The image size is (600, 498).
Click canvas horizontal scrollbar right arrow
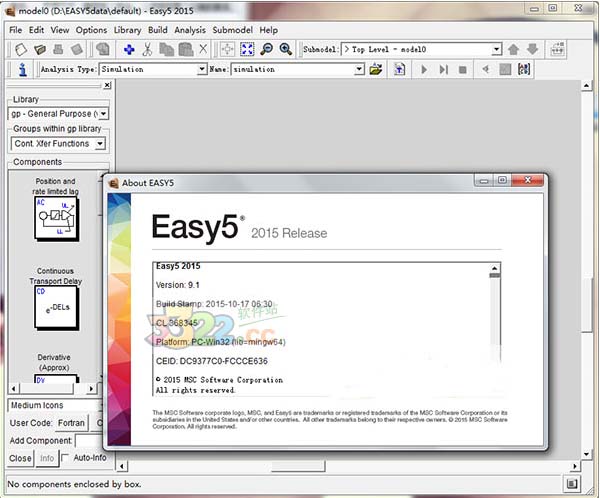(x=574, y=466)
